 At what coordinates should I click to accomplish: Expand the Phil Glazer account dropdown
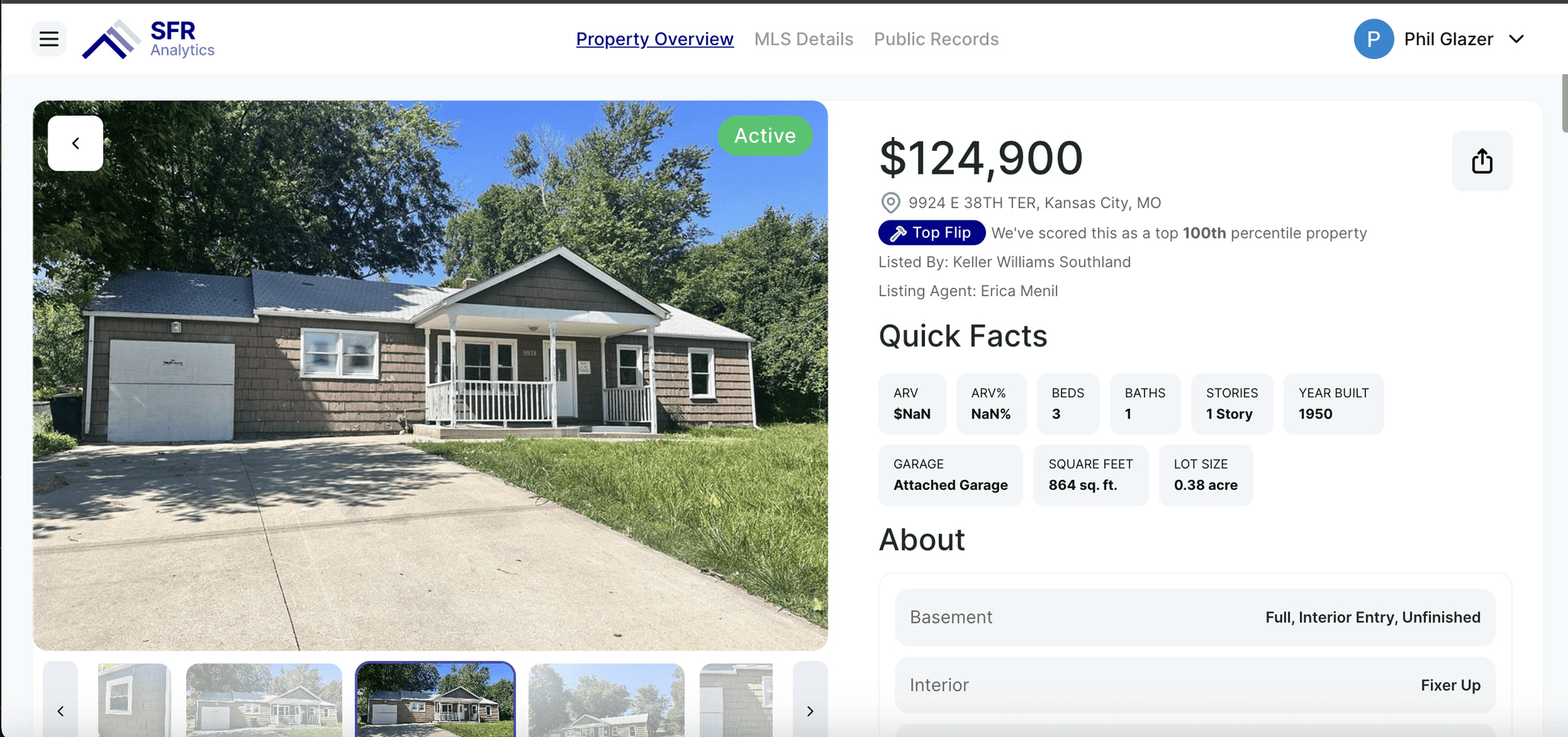[1516, 39]
